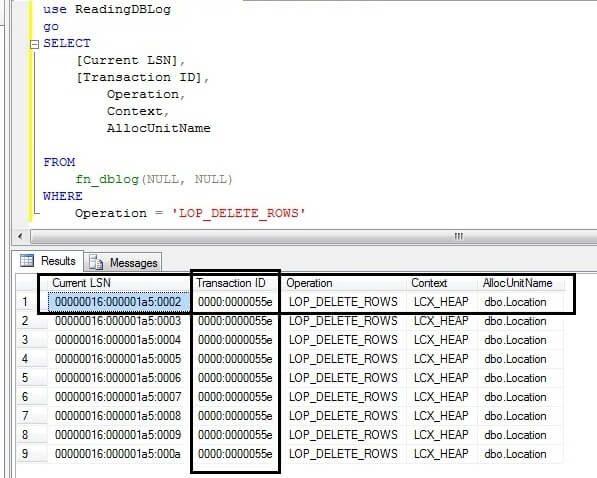Click 'use ReadingDBLog' line in editor
The height and width of the screenshot is (478, 597).
(107, 9)
